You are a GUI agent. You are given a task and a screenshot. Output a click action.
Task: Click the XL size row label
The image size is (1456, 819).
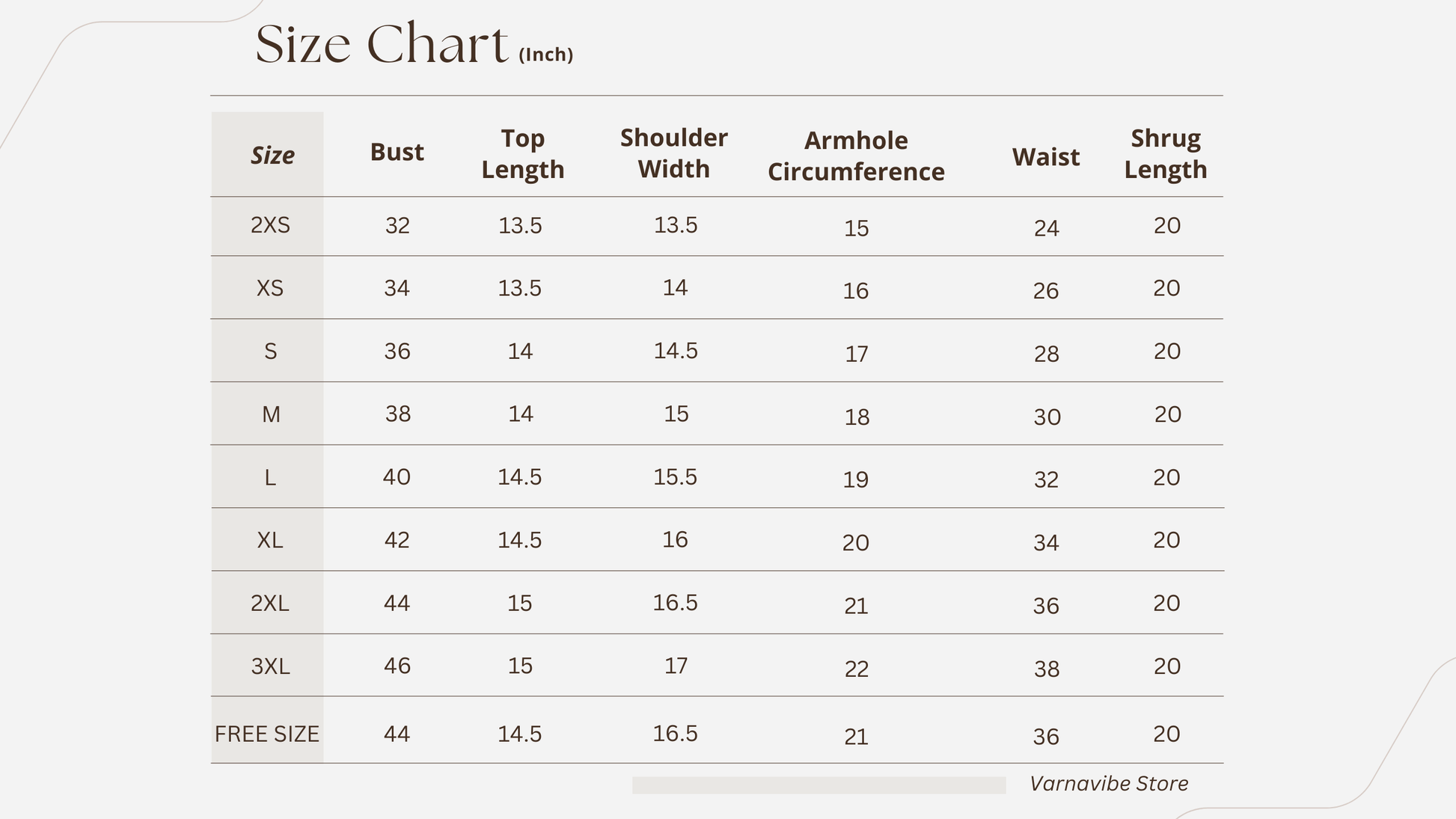tap(270, 540)
